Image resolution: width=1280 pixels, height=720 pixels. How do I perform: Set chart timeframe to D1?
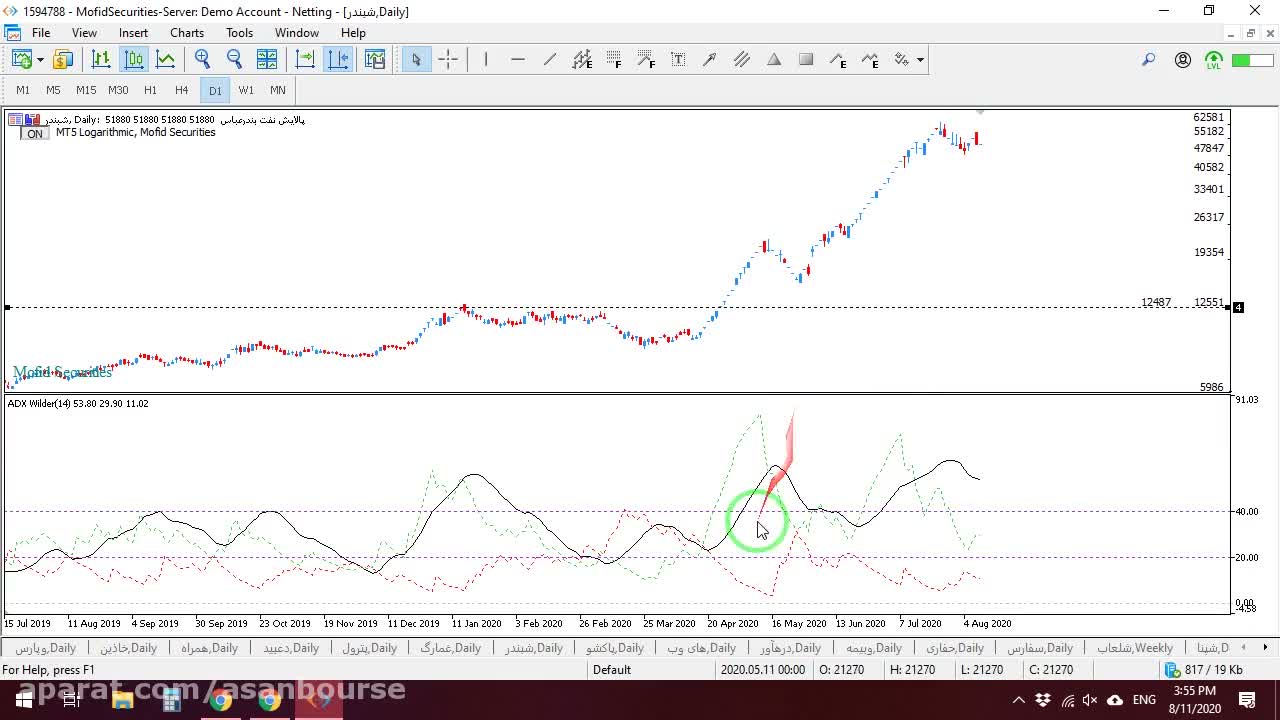pos(215,90)
